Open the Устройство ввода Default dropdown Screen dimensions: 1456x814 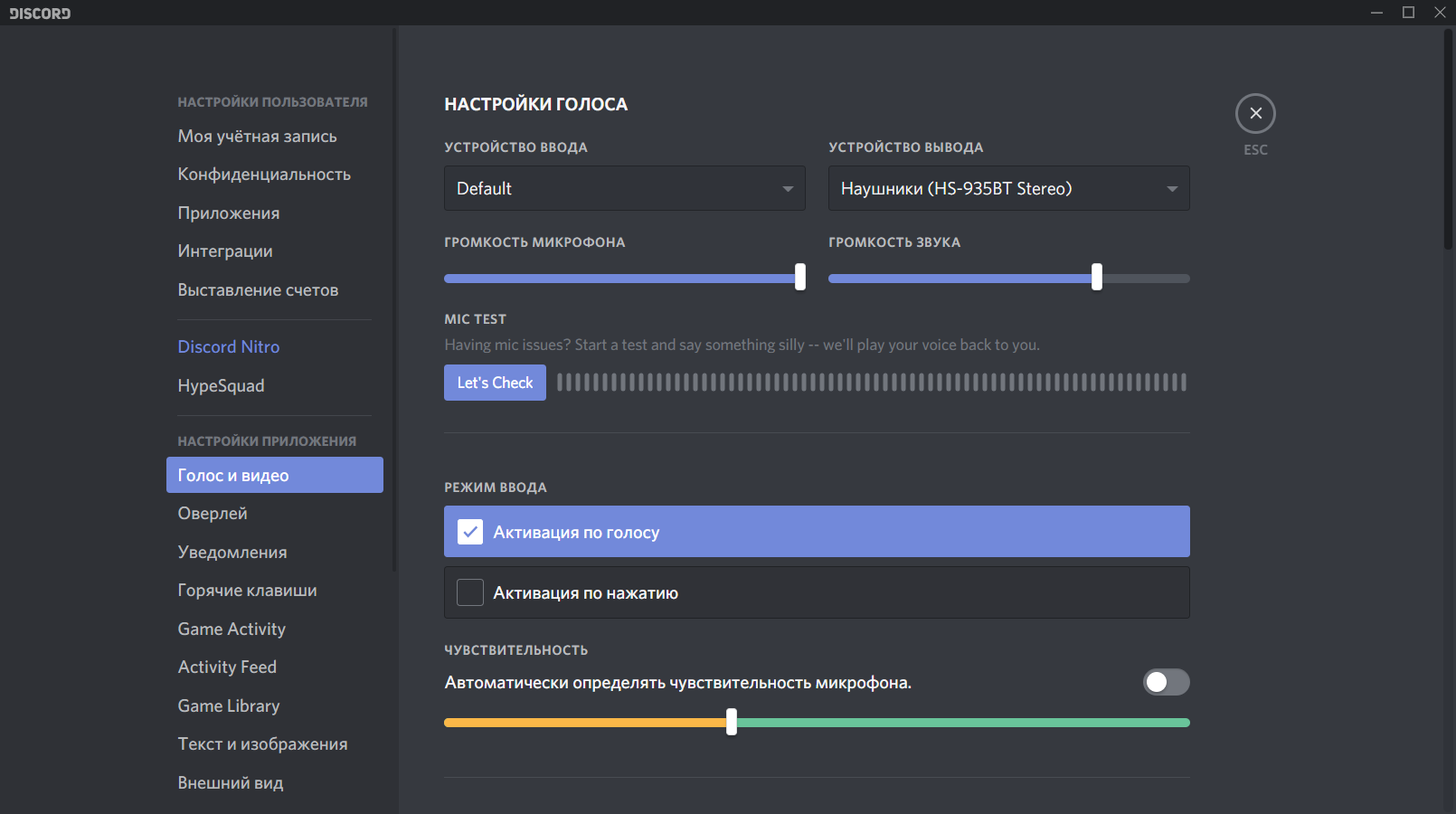[624, 188]
